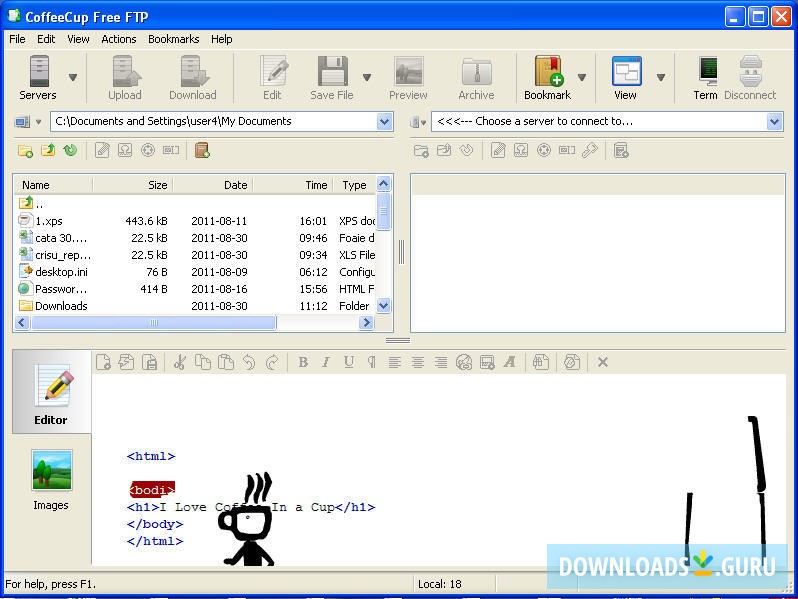Viewport: 798px width, 599px height.
Task: Toggle italic formatting in the editor
Action: (326, 362)
